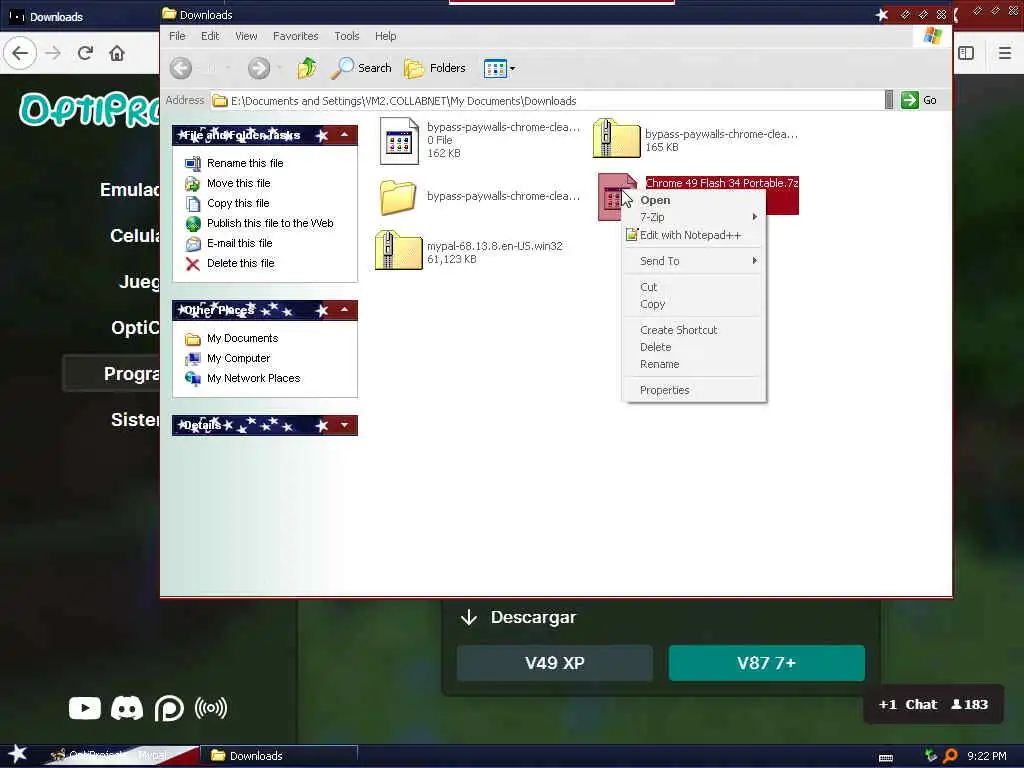The width and height of the screenshot is (1024, 768).
Task: Open the browser hamburger menu
Action: 1005,53
